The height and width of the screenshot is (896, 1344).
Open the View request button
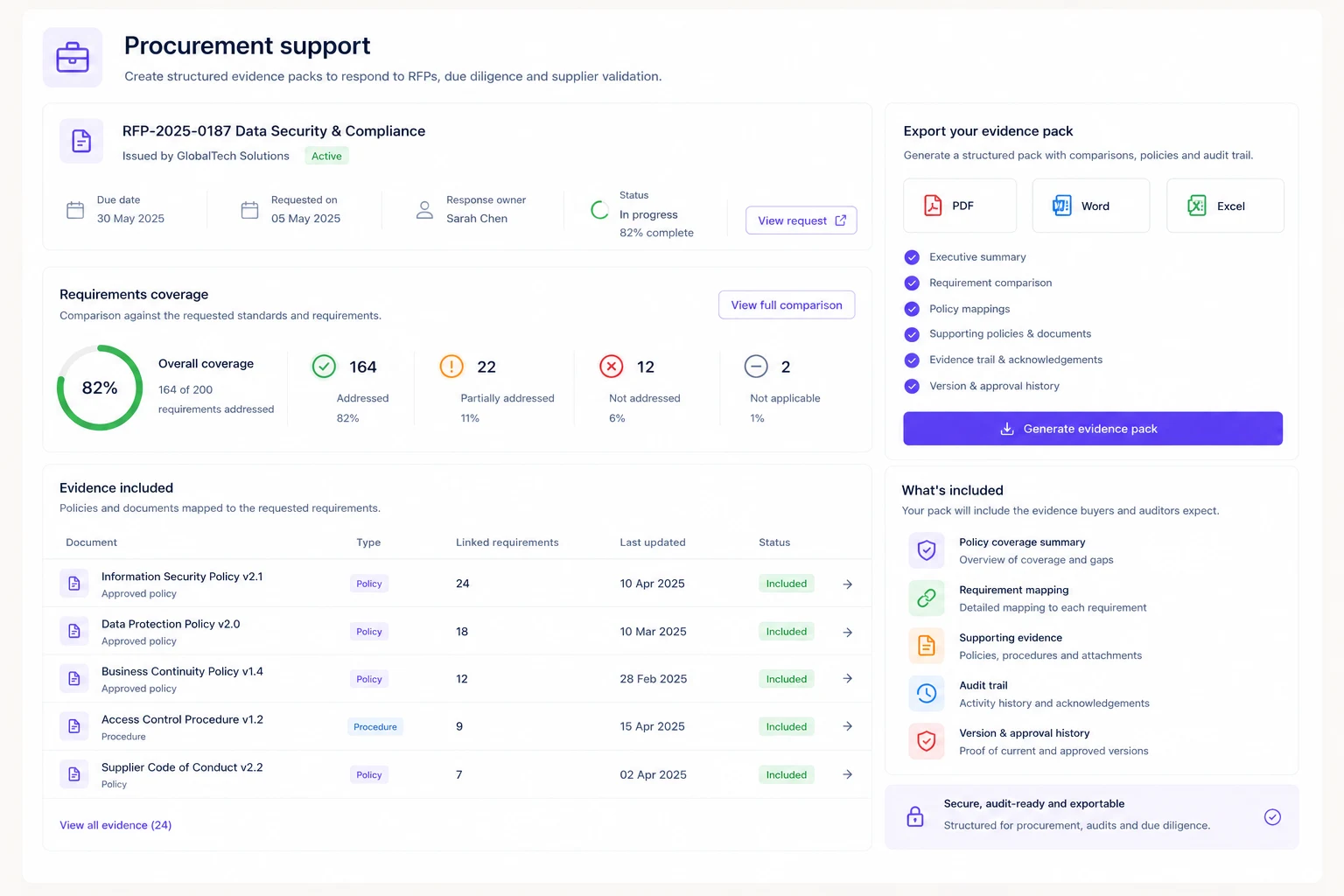[801, 220]
